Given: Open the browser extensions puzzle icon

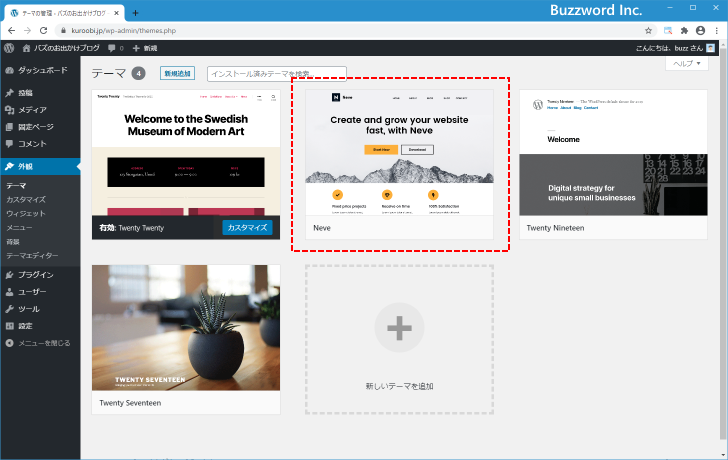Looking at the screenshot, I should pos(684,30).
